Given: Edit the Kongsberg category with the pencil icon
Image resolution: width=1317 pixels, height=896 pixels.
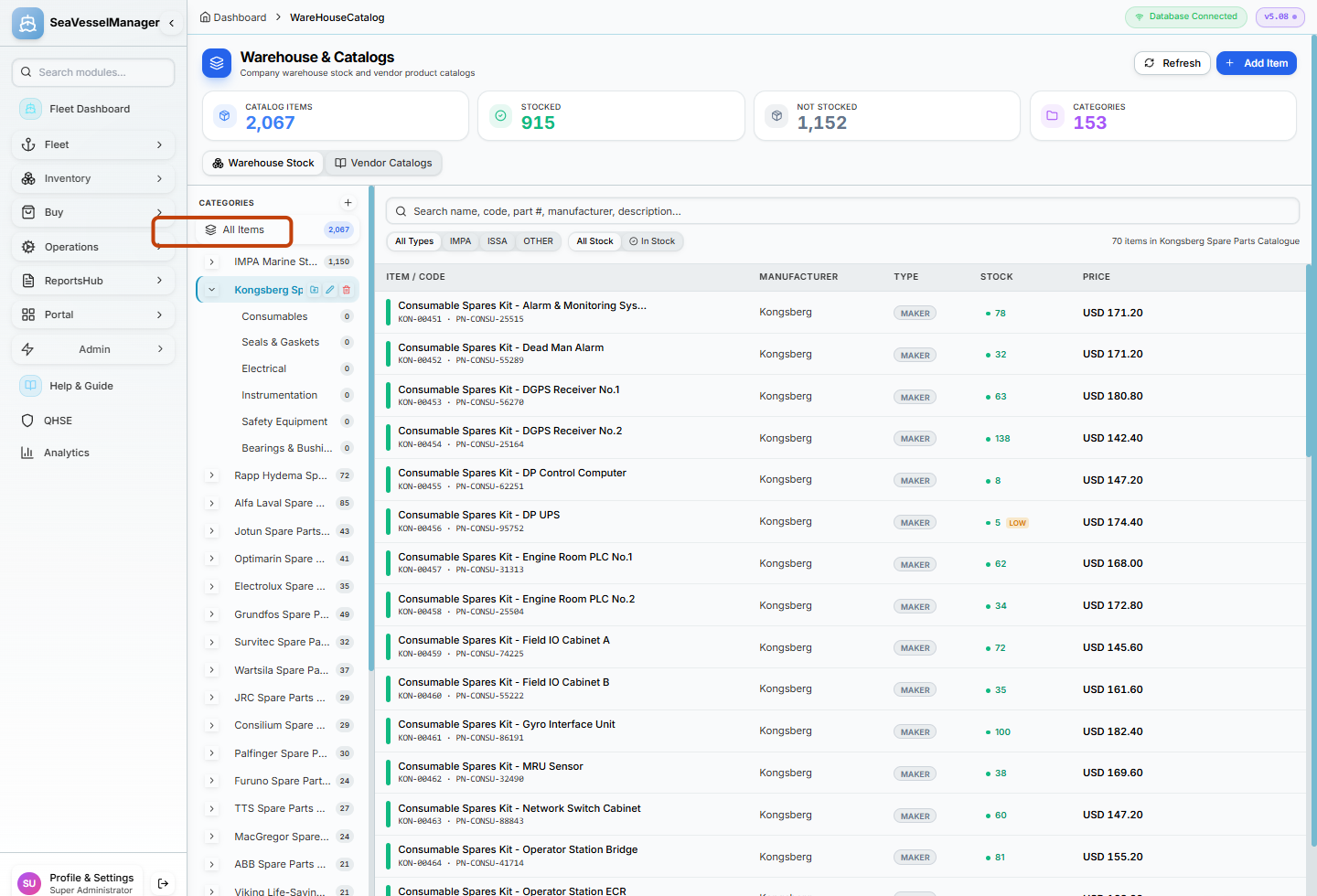Looking at the screenshot, I should coord(330,290).
